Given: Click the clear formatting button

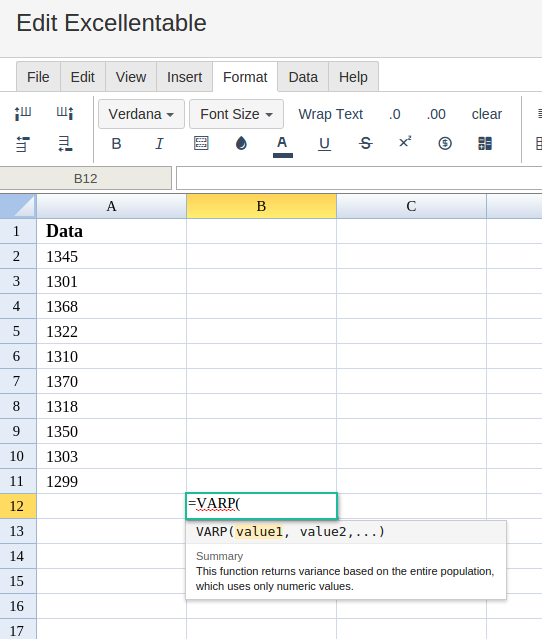Looking at the screenshot, I should (487, 114).
